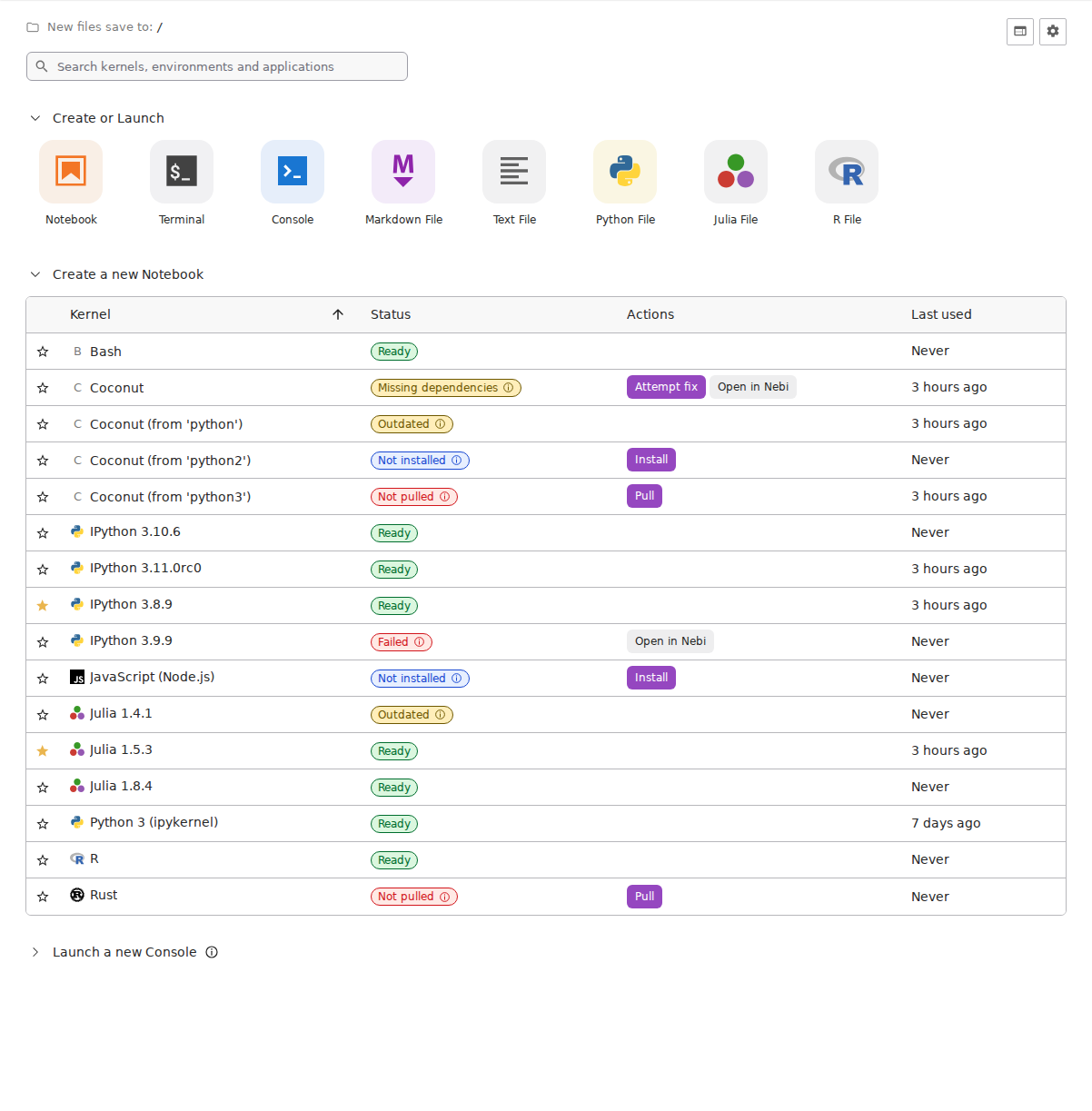Sort by the Last used column header

(941, 314)
